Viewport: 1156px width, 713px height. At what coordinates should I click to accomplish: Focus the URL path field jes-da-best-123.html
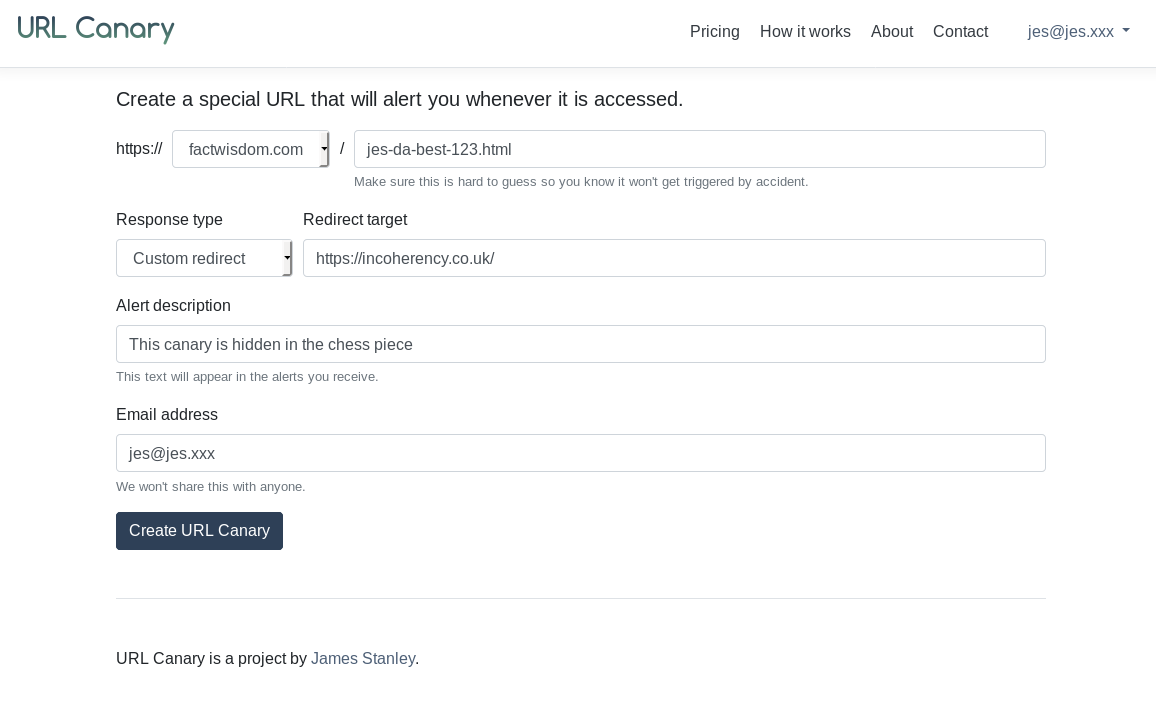click(x=699, y=149)
